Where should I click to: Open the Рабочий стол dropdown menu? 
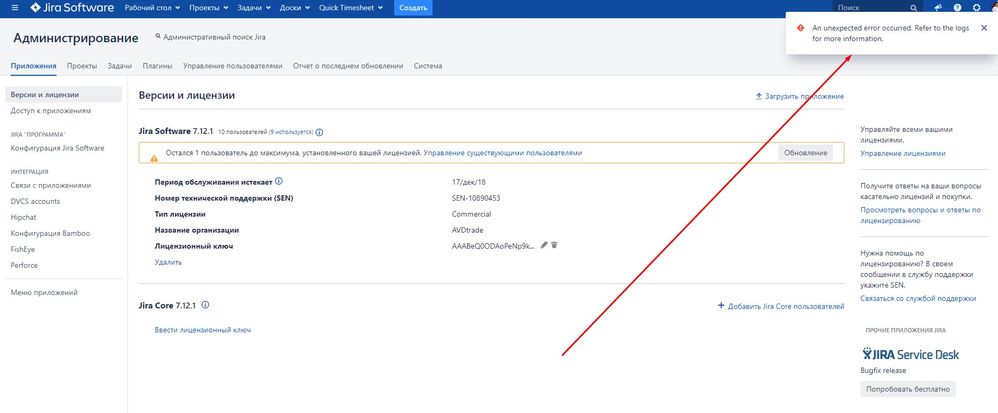point(153,8)
